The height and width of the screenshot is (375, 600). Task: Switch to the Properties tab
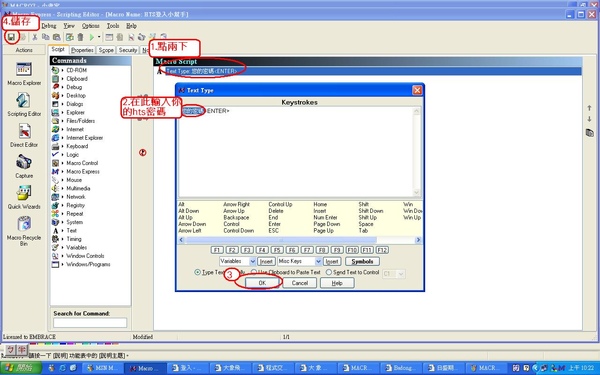click(82, 50)
